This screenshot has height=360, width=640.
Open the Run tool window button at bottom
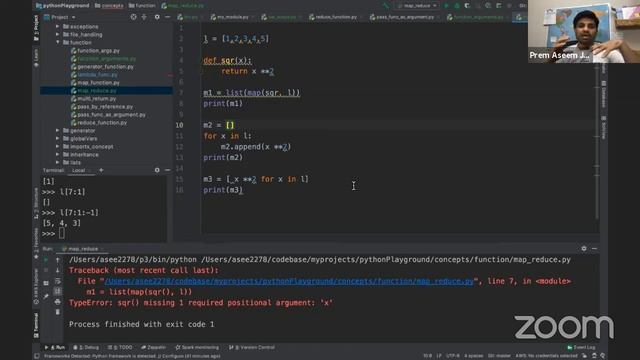click(x=55, y=347)
